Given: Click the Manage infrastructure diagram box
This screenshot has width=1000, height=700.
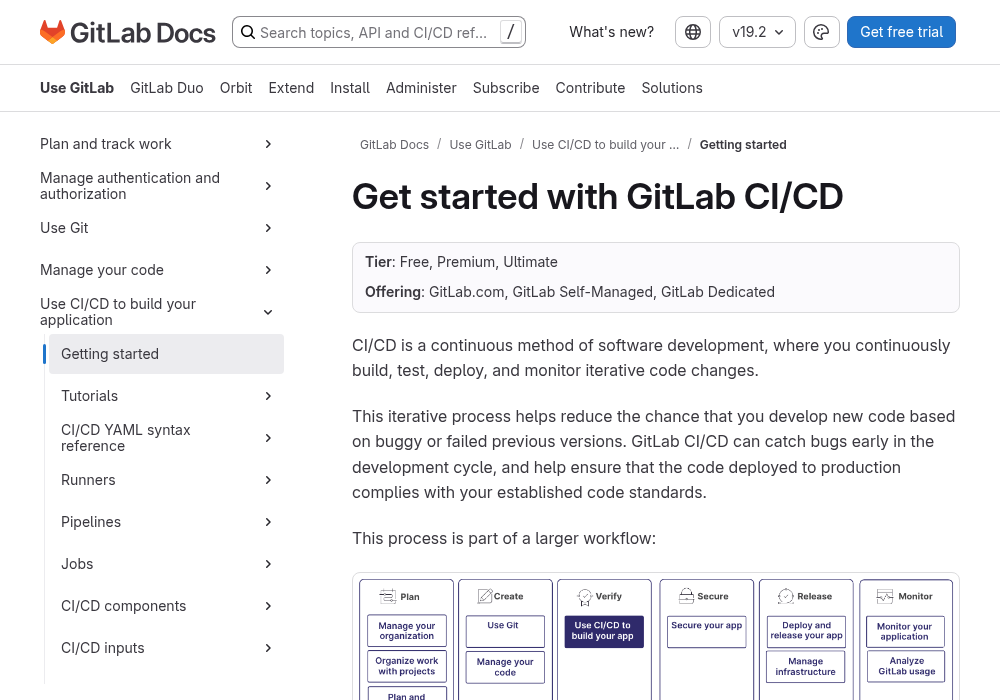Looking at the screenshot, I should (x=806, y=667).
